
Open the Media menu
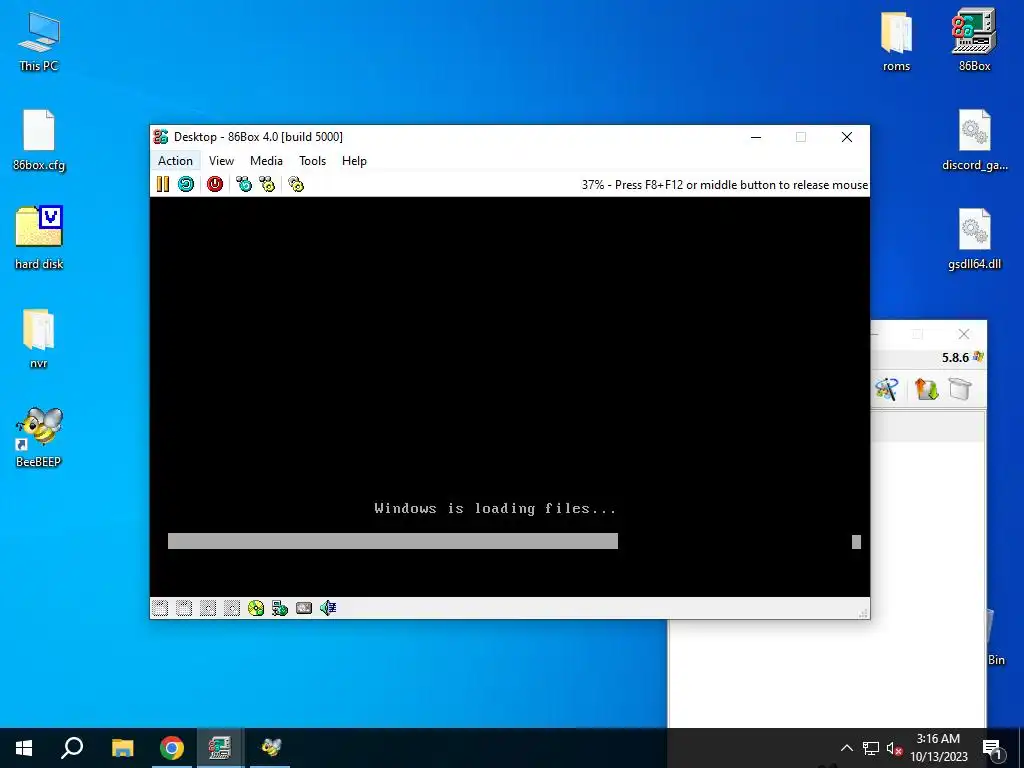tap(266, 161)
